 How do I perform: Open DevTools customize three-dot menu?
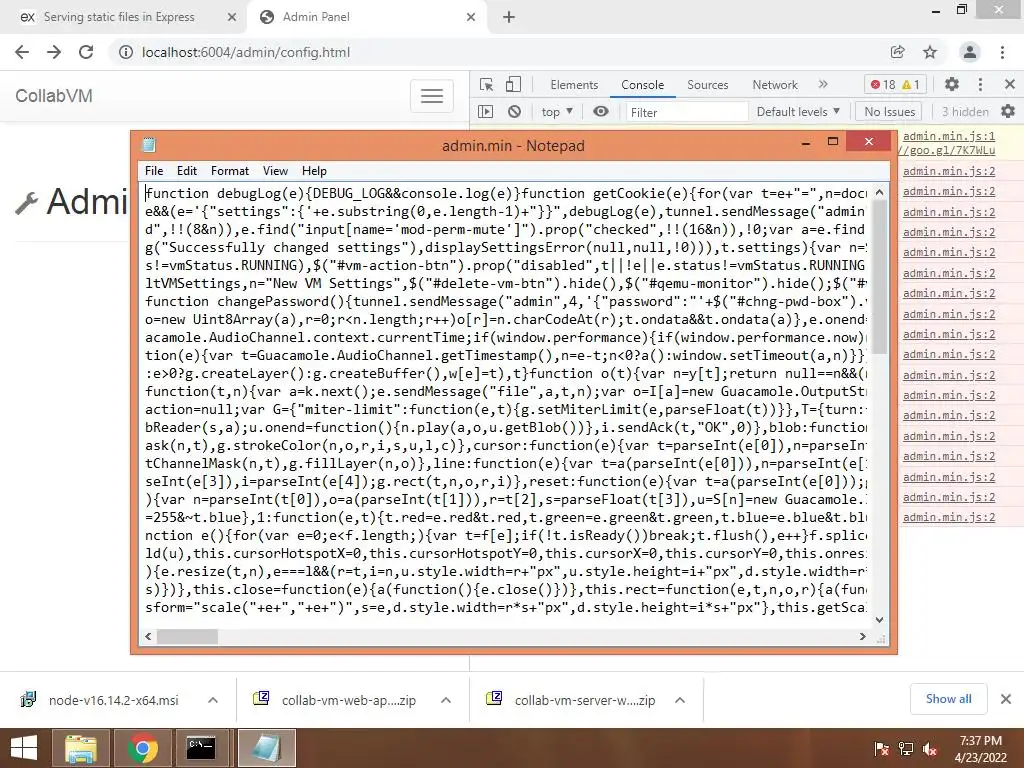(980, 84)
